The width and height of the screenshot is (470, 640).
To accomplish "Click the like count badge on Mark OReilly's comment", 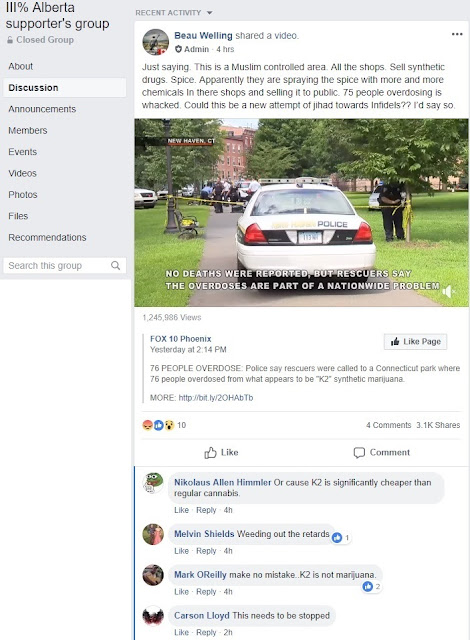I will (x=372, y=587).
